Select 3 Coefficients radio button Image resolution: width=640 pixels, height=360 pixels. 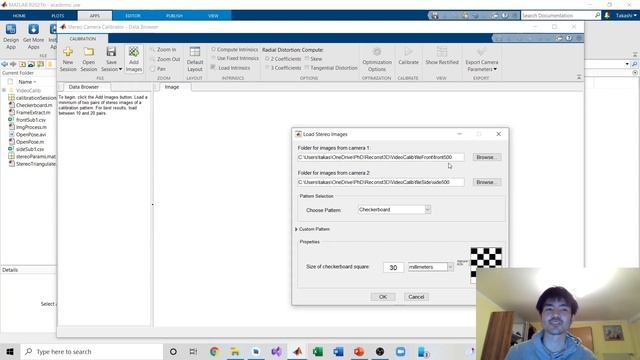(267, 68)
